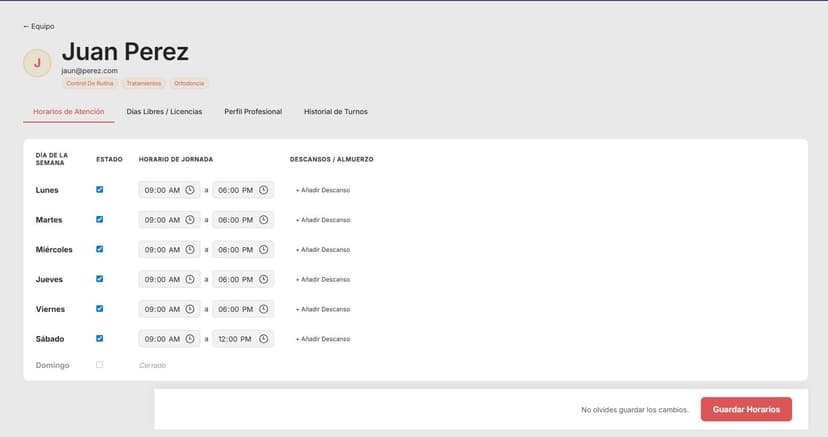Open time picker clock for Martes start time
Image resolution: width=828 pixels, height=437 pixels.
coord(190,220)
